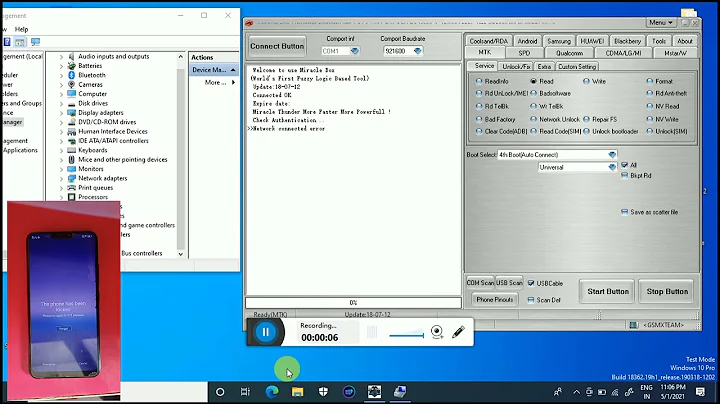Expand Mice and other pointing devices
The height and width of the screenshot is (404, 720).
pos(62,160)
